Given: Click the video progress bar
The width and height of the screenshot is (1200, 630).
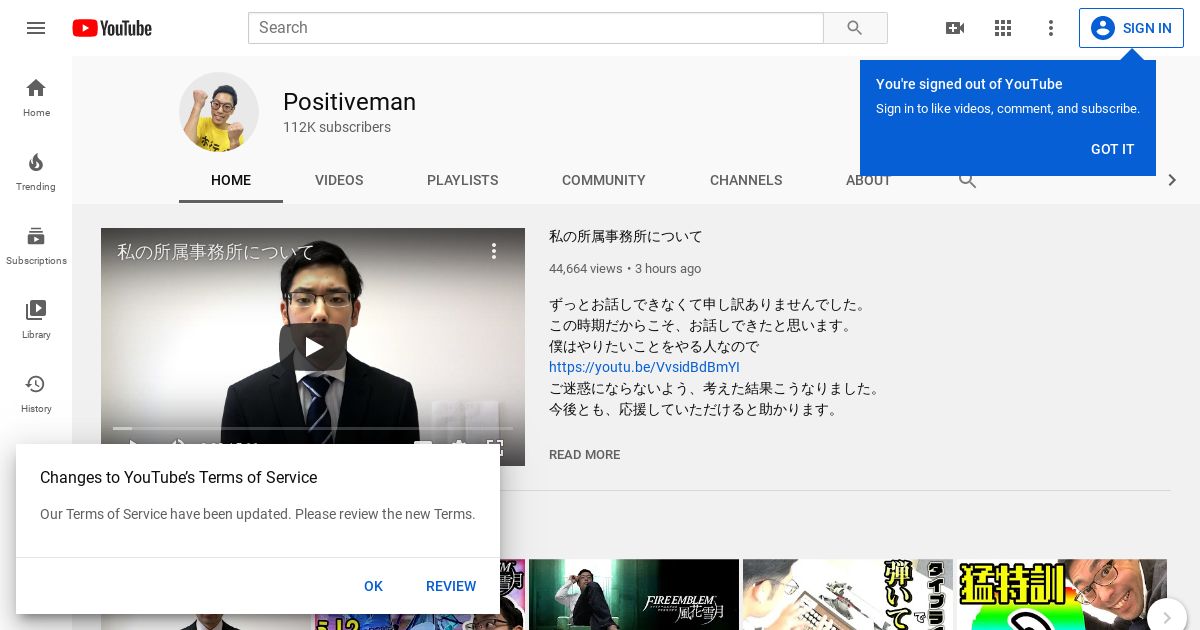Looking at the screenshot, I should 313,428.
